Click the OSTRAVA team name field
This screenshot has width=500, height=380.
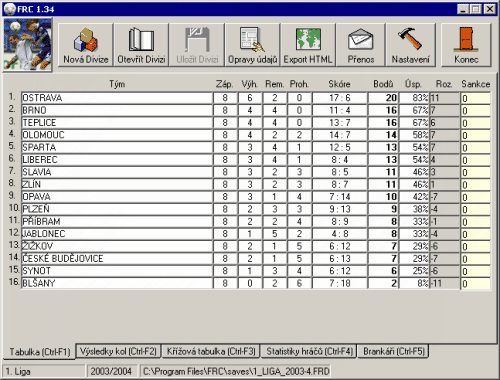pyautogui.click(x=117, y=98)
